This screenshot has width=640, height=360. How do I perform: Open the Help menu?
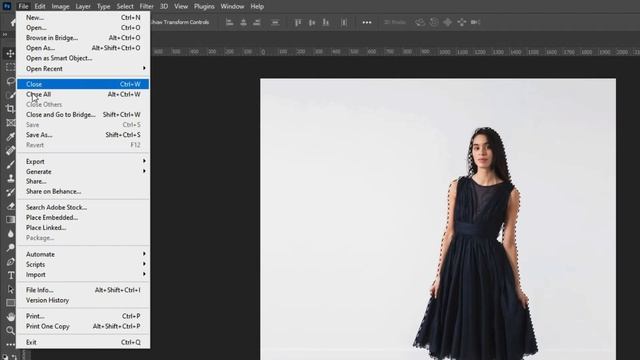(x=257, y=7)
